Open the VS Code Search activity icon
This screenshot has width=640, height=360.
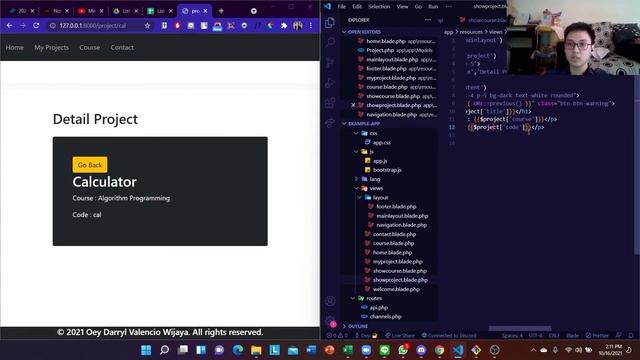point(330,42)
